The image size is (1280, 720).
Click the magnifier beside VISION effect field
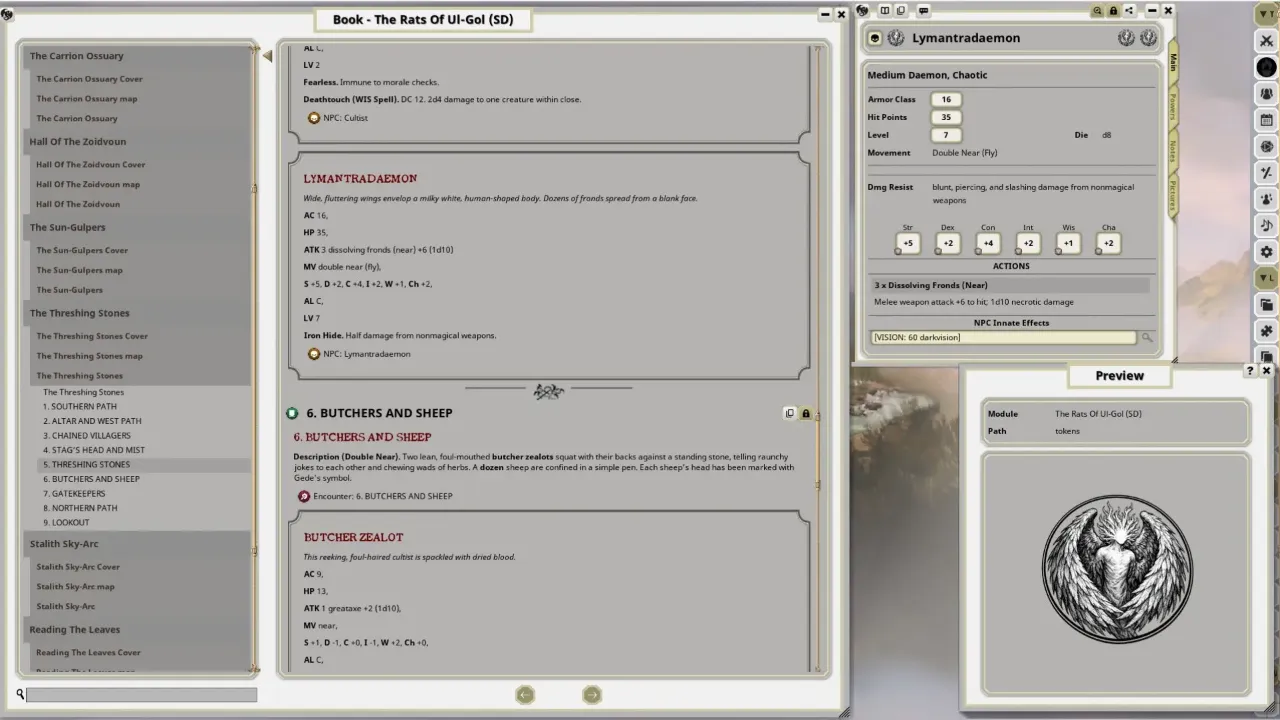point(1147,338)
